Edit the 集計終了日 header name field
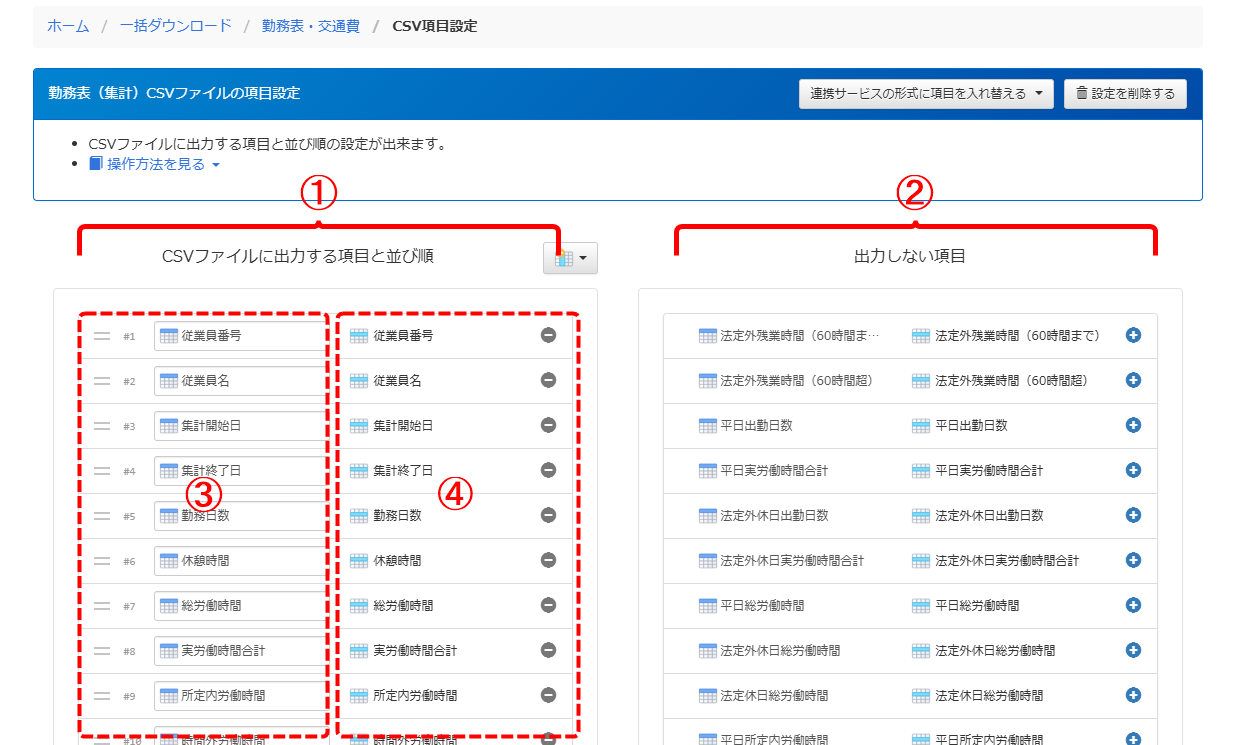This screenshot has width=1242, height=745. pos(240,471)
